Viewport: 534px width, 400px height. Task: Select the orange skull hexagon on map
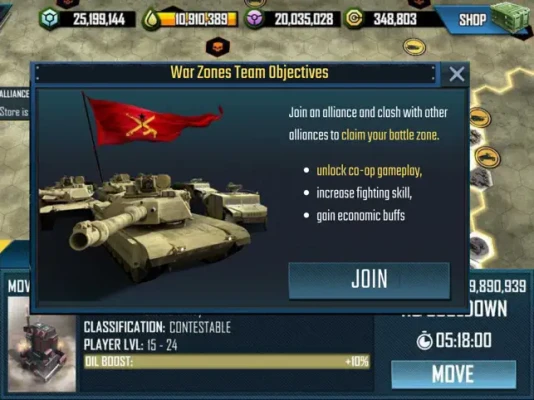pyautogui.click(x=218, y=47)
